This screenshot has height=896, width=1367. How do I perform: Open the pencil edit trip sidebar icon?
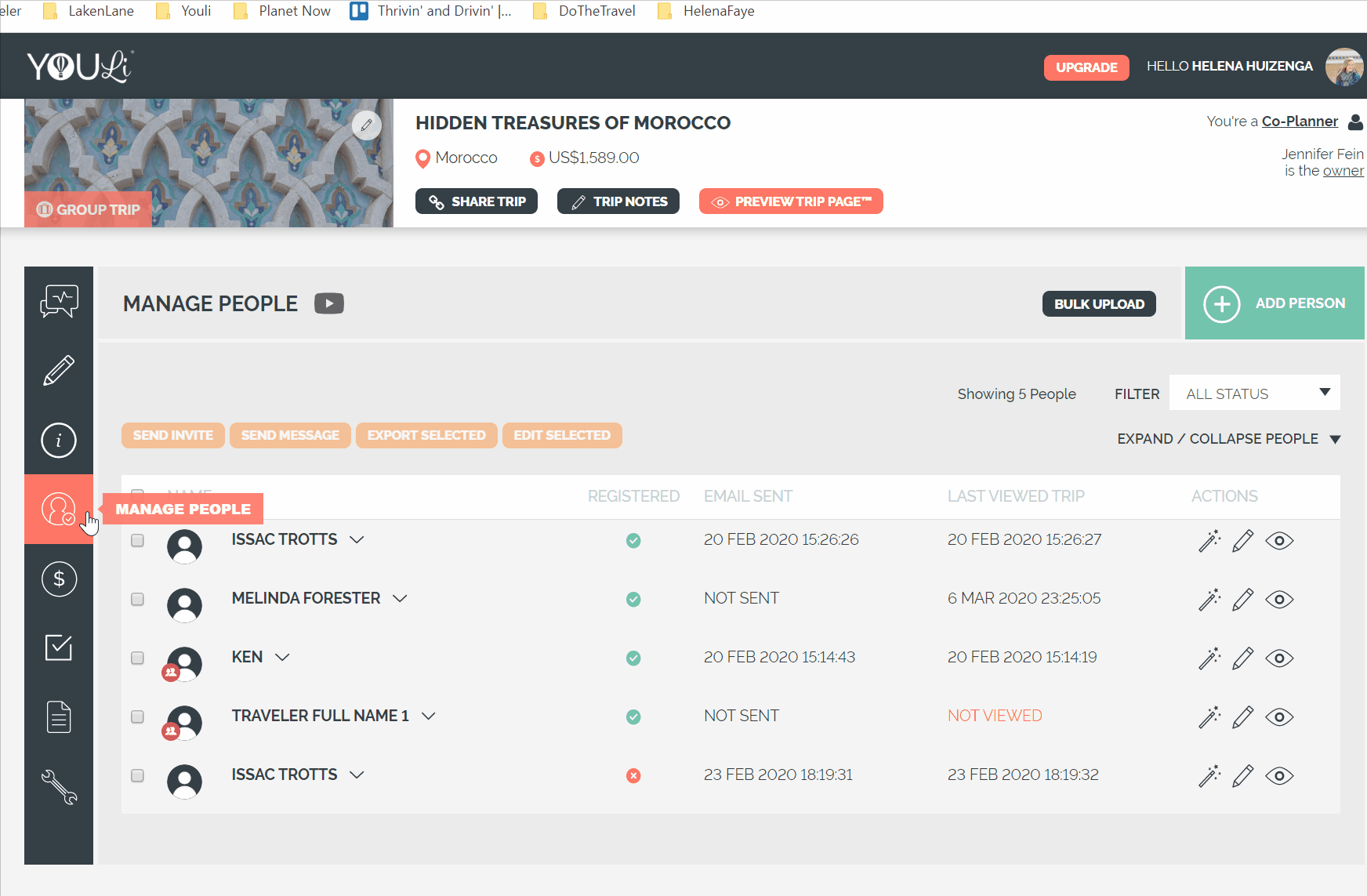click(x=59, y=370)
